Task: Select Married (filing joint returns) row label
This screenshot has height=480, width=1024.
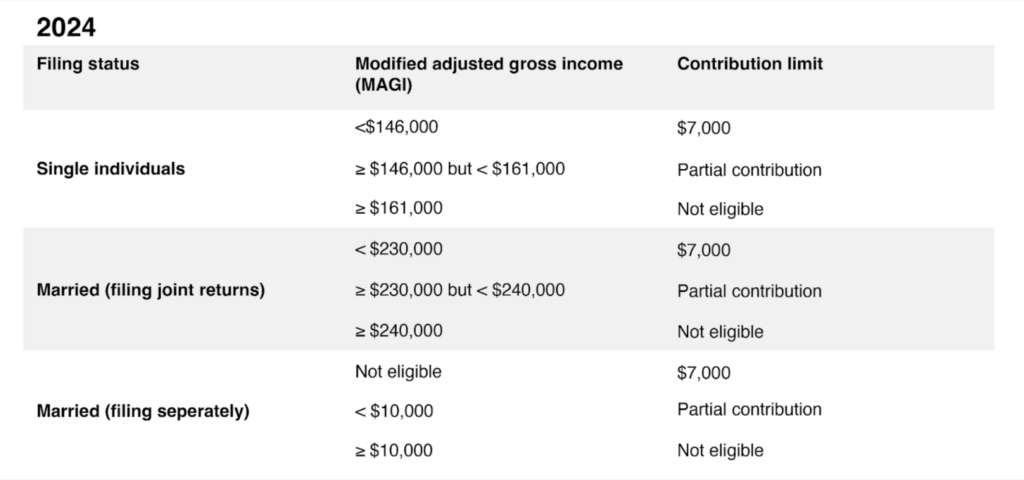Action: tap(150, 291)
